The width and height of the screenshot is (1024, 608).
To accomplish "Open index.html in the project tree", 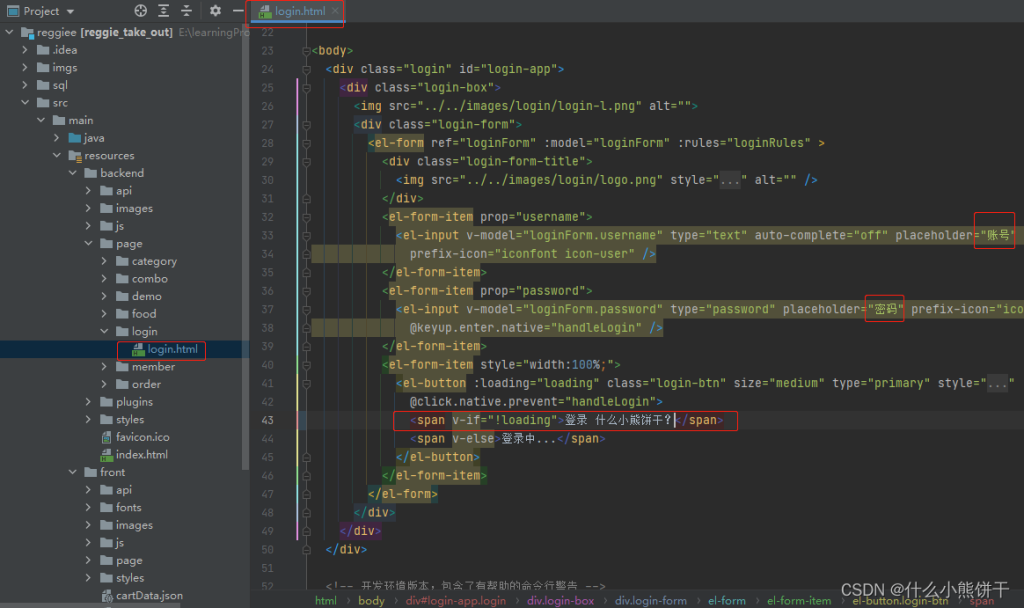I will (141, 455).
